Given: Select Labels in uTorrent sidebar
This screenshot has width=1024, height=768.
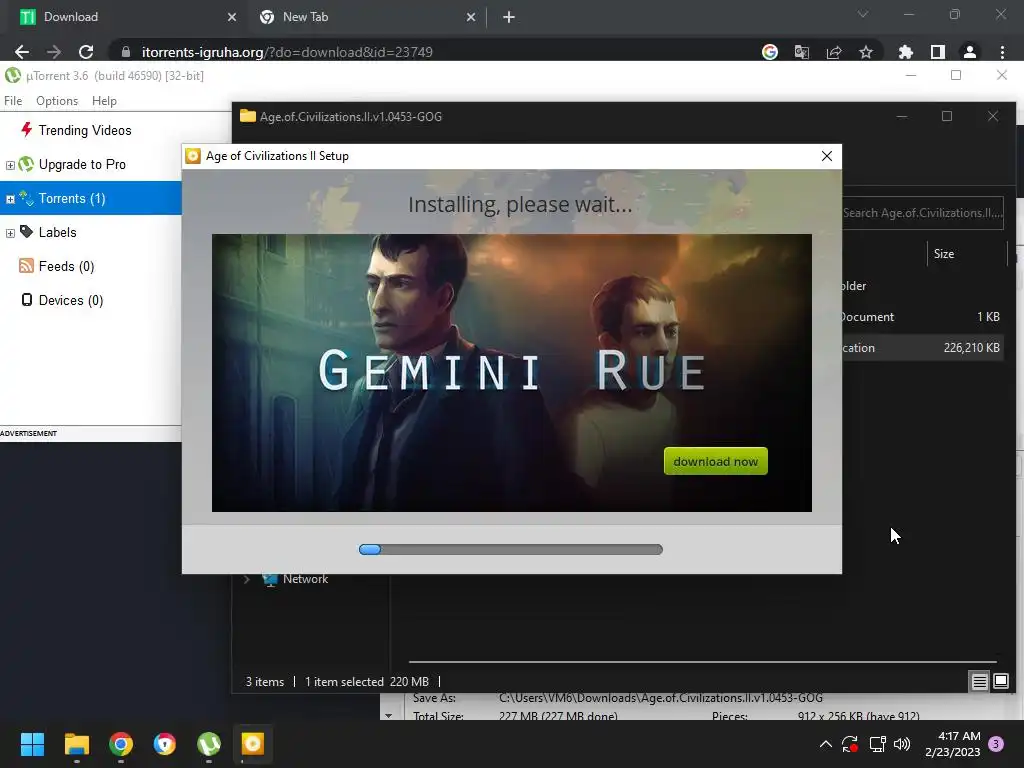Looking at the screenshot, I should (x=57, y=232).
